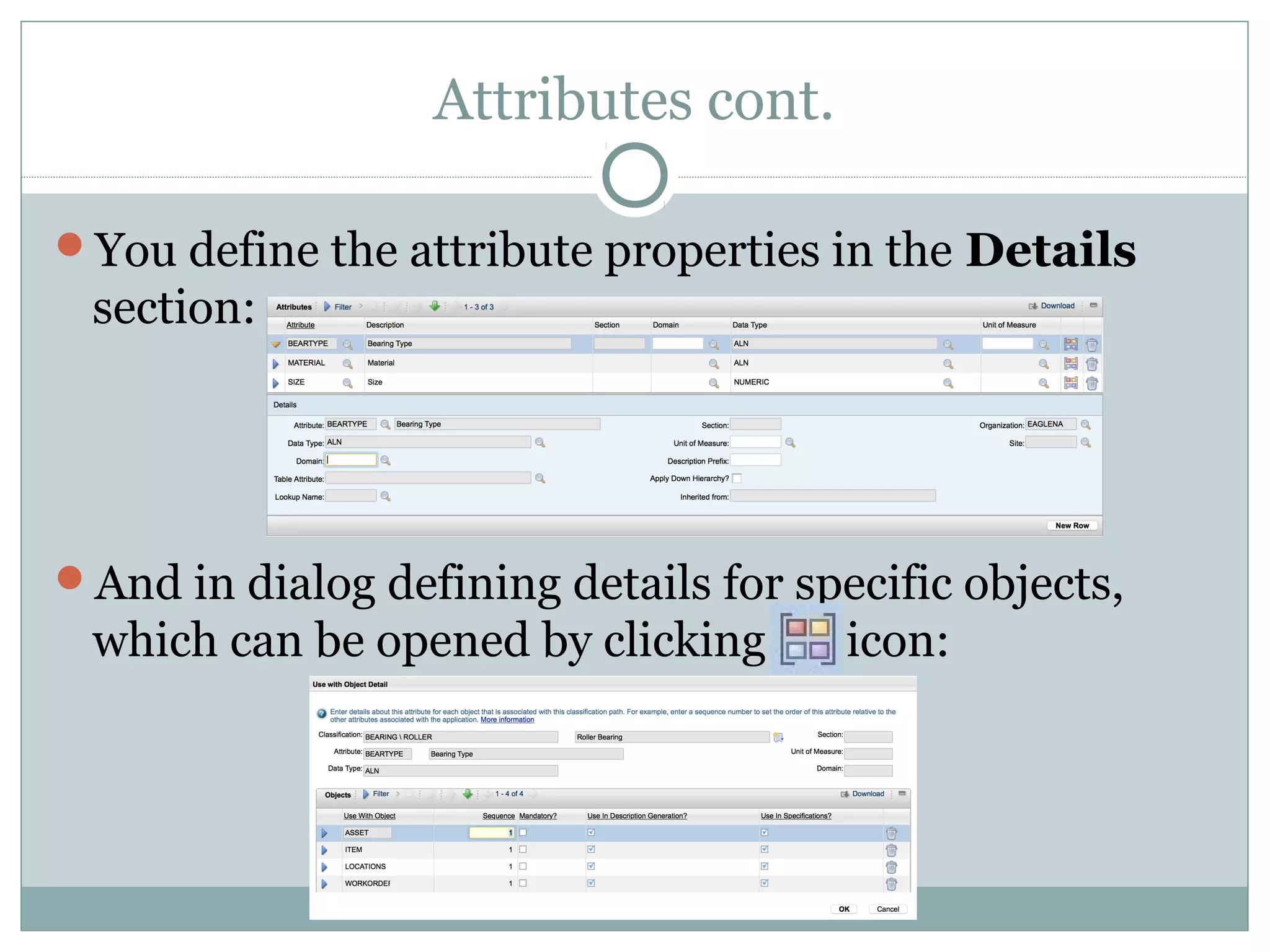Image resolution: width=1270 pixels, height=952 pixels.
Task: Uncheck Use In Specifications for LOCATIONS
Action: [765, 866]
